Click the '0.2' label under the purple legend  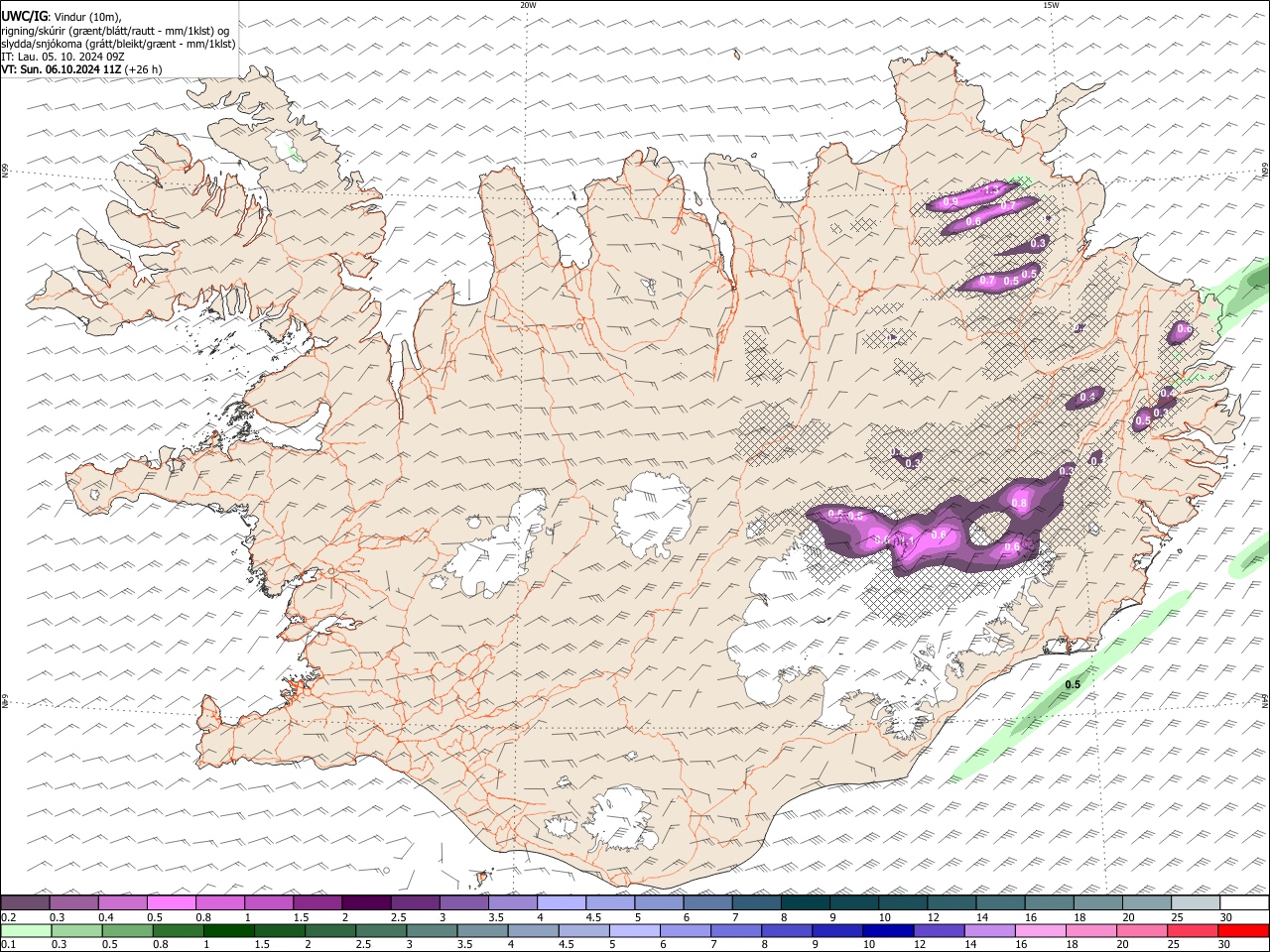pos(8,917)
